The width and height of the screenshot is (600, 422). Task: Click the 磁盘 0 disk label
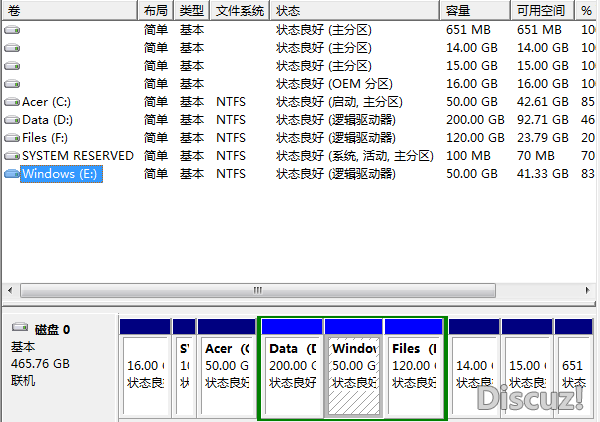[52, 329]
